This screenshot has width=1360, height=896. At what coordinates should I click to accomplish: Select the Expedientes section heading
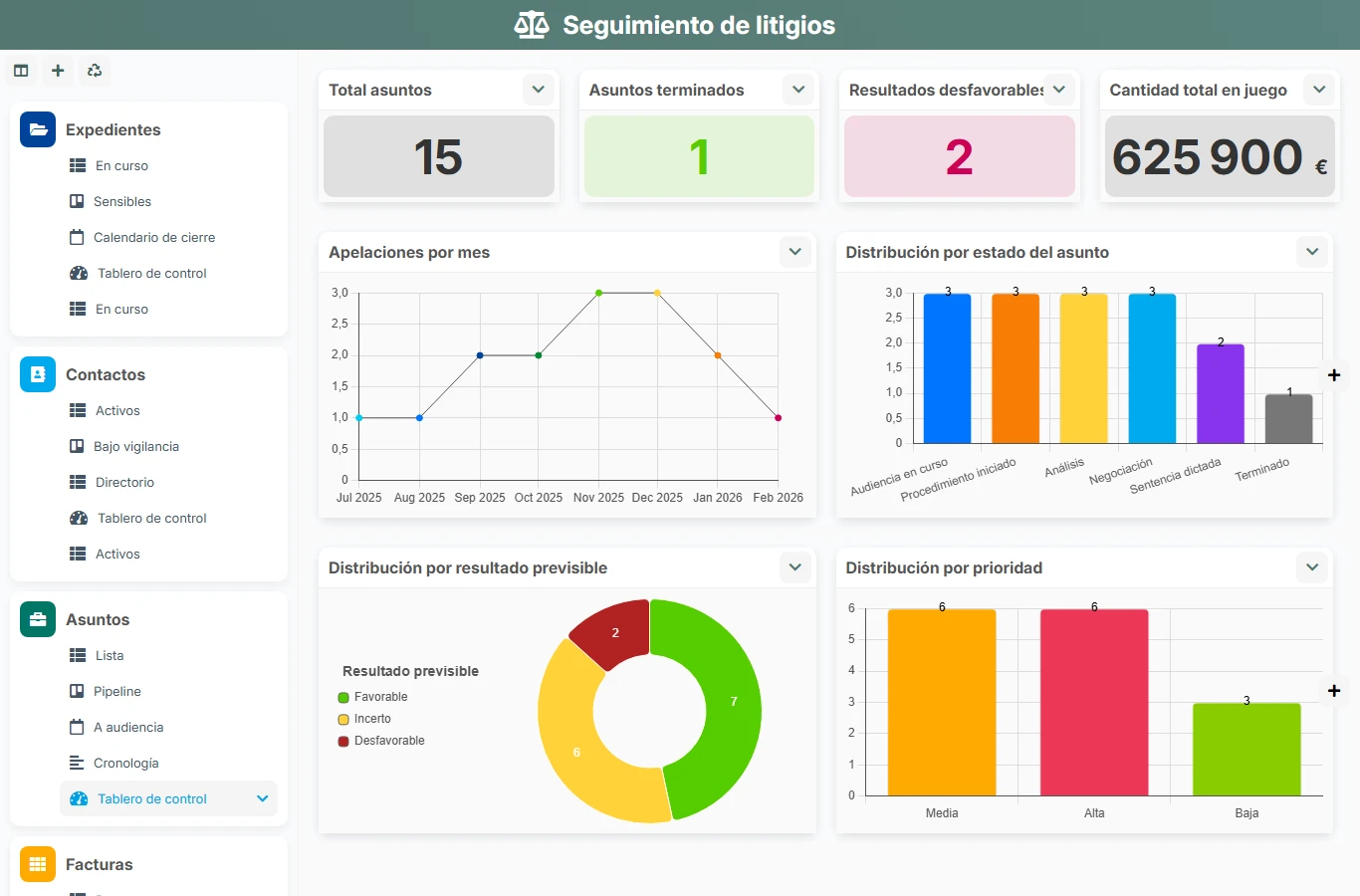tap(113, 129)
